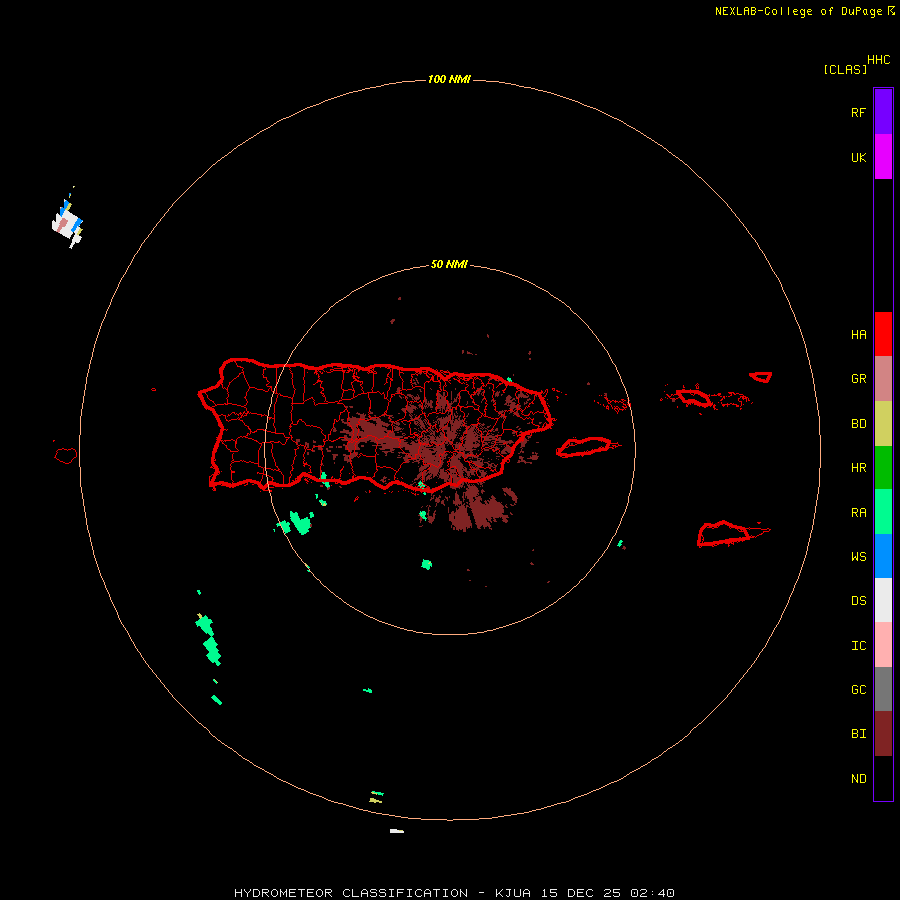Pick the HR dark green legend swatch

[x=883, y=467]
